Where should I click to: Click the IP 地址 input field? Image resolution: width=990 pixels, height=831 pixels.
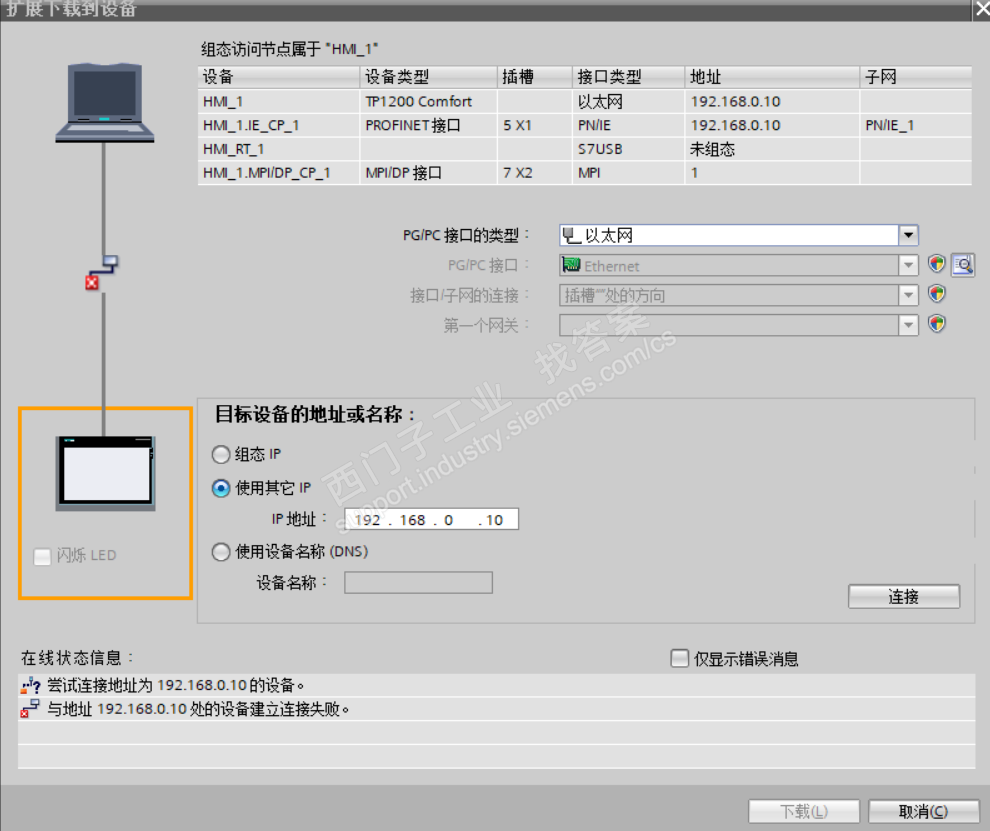[431, 520]
